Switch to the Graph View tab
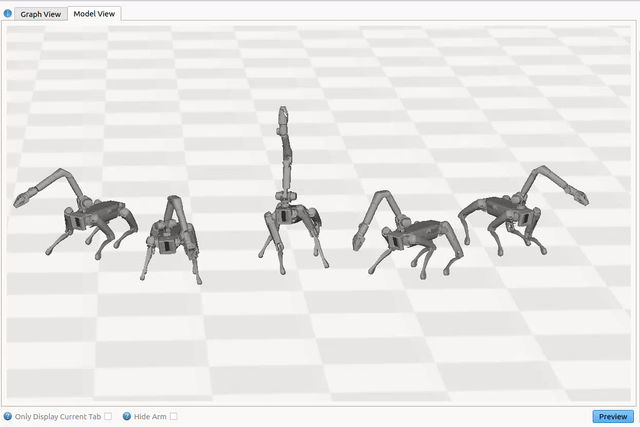 pyautogui.click(x=41, y=14)
